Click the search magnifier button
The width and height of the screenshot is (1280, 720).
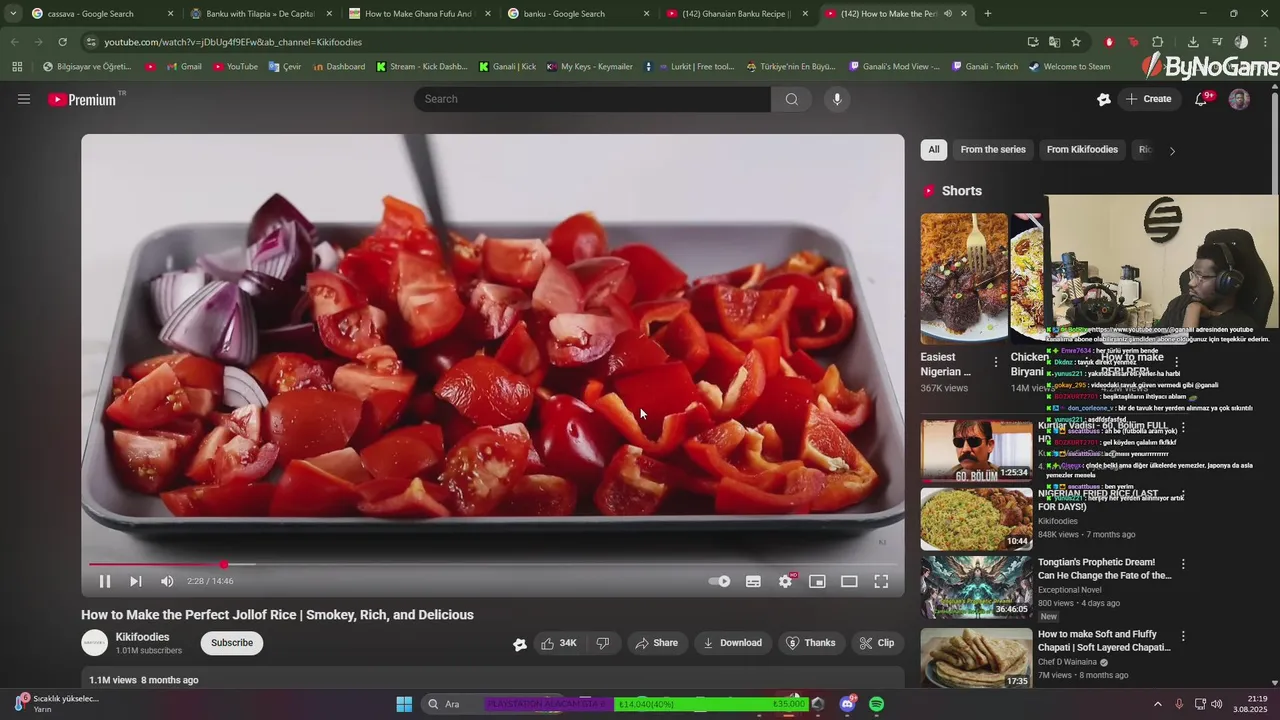[791, 99]
